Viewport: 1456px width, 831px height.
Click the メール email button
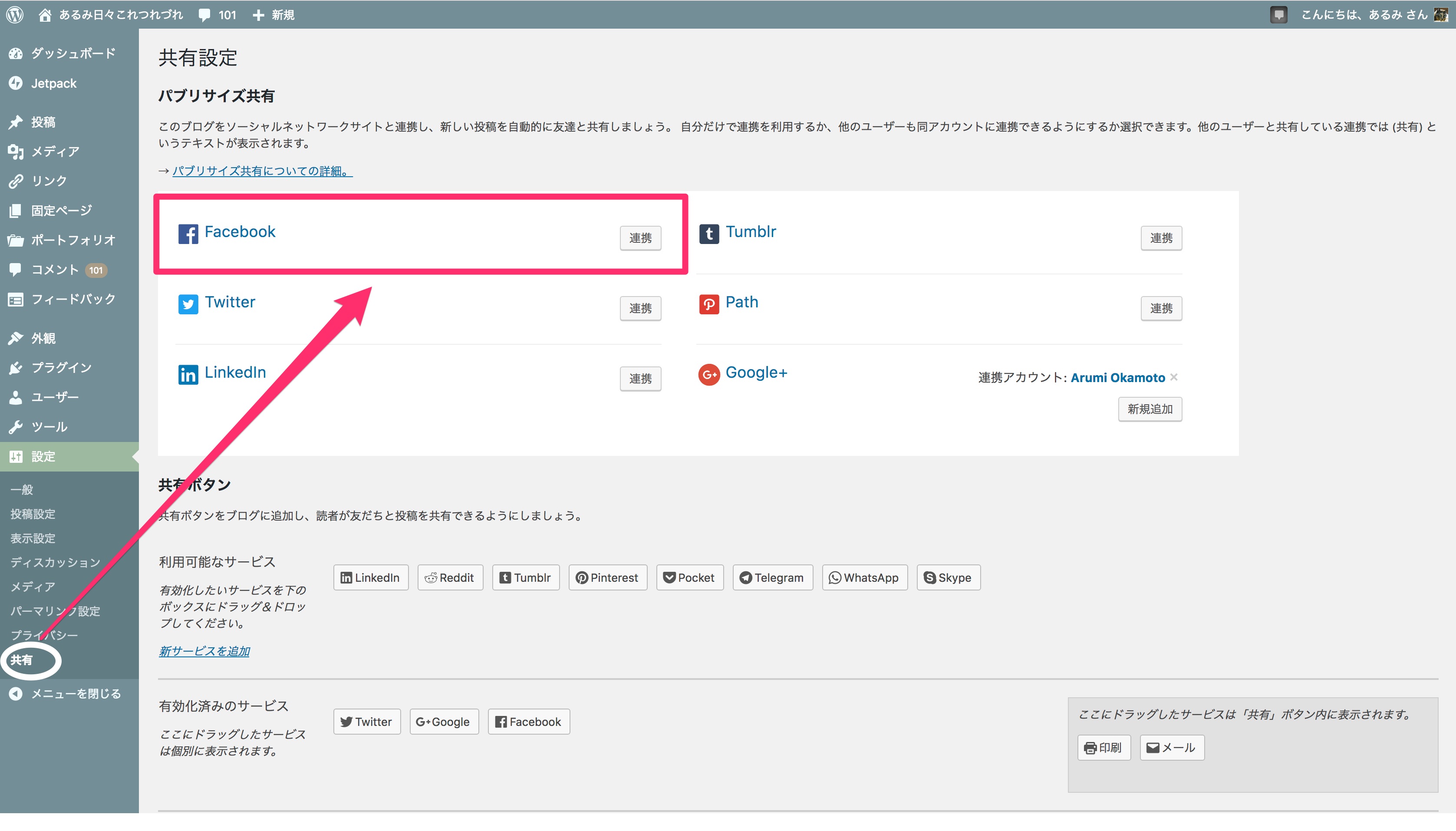tap(1172, 748)
